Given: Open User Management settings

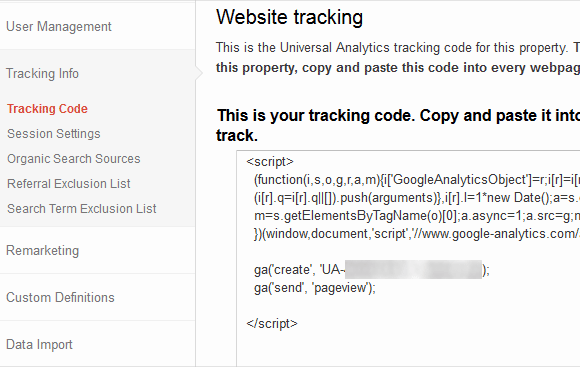Looking at the screenshot, I should tap(59, 27).
